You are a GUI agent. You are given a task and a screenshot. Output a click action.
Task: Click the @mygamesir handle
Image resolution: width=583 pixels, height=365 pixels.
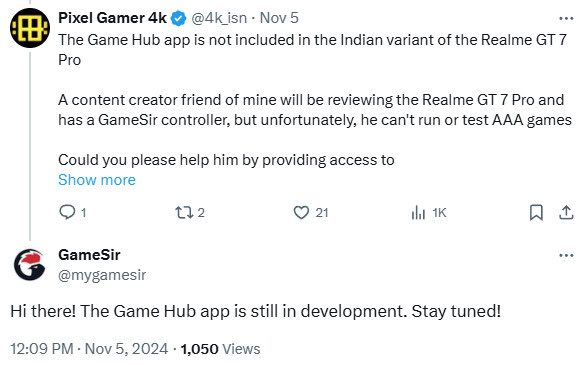[102, 275]
